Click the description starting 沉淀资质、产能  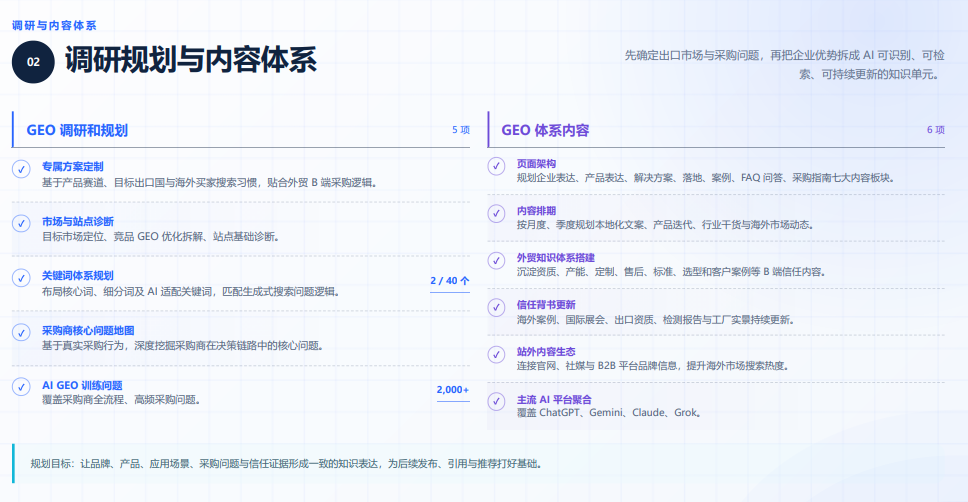(671, 272)
